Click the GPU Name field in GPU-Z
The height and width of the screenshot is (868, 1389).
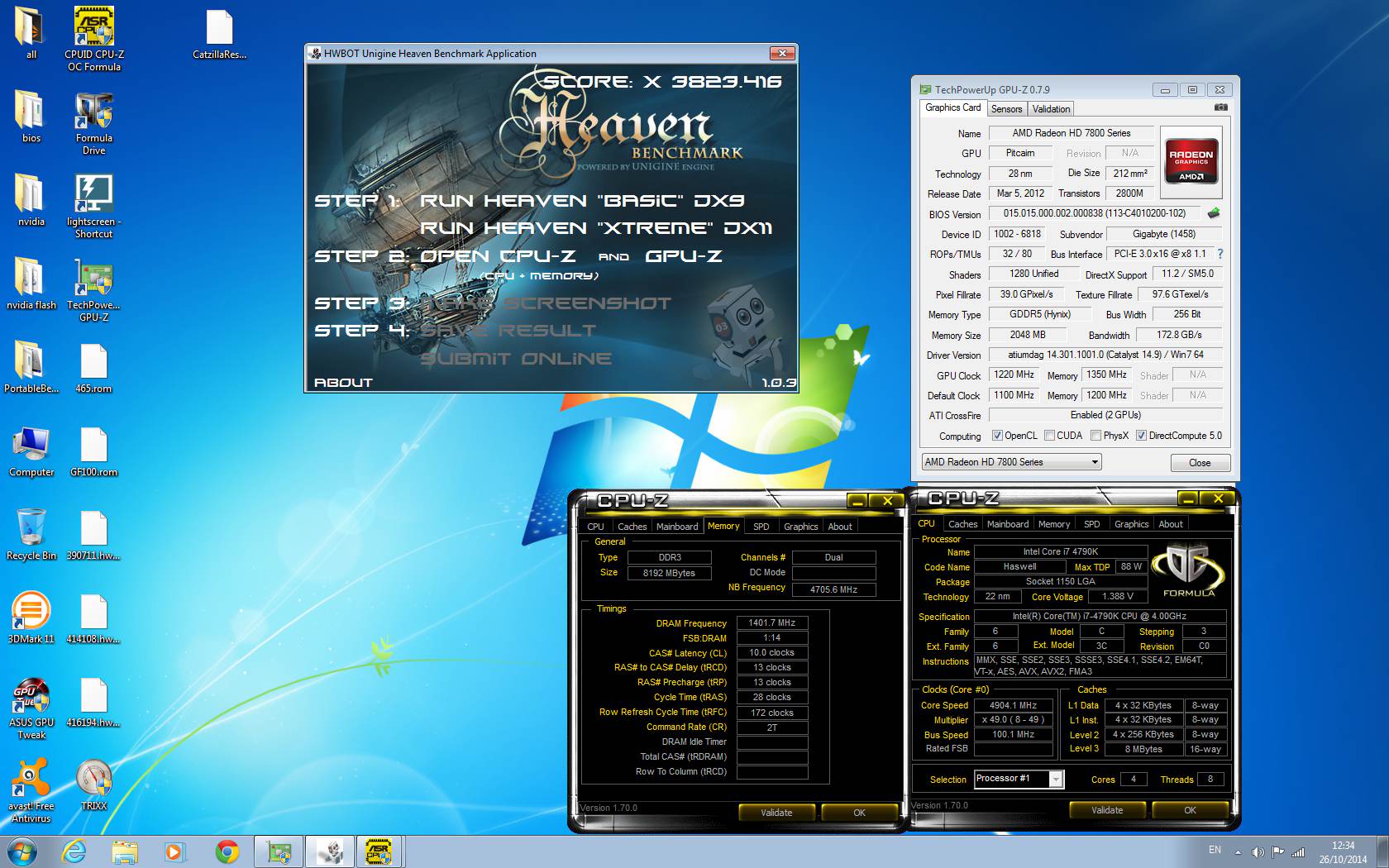1071,133
